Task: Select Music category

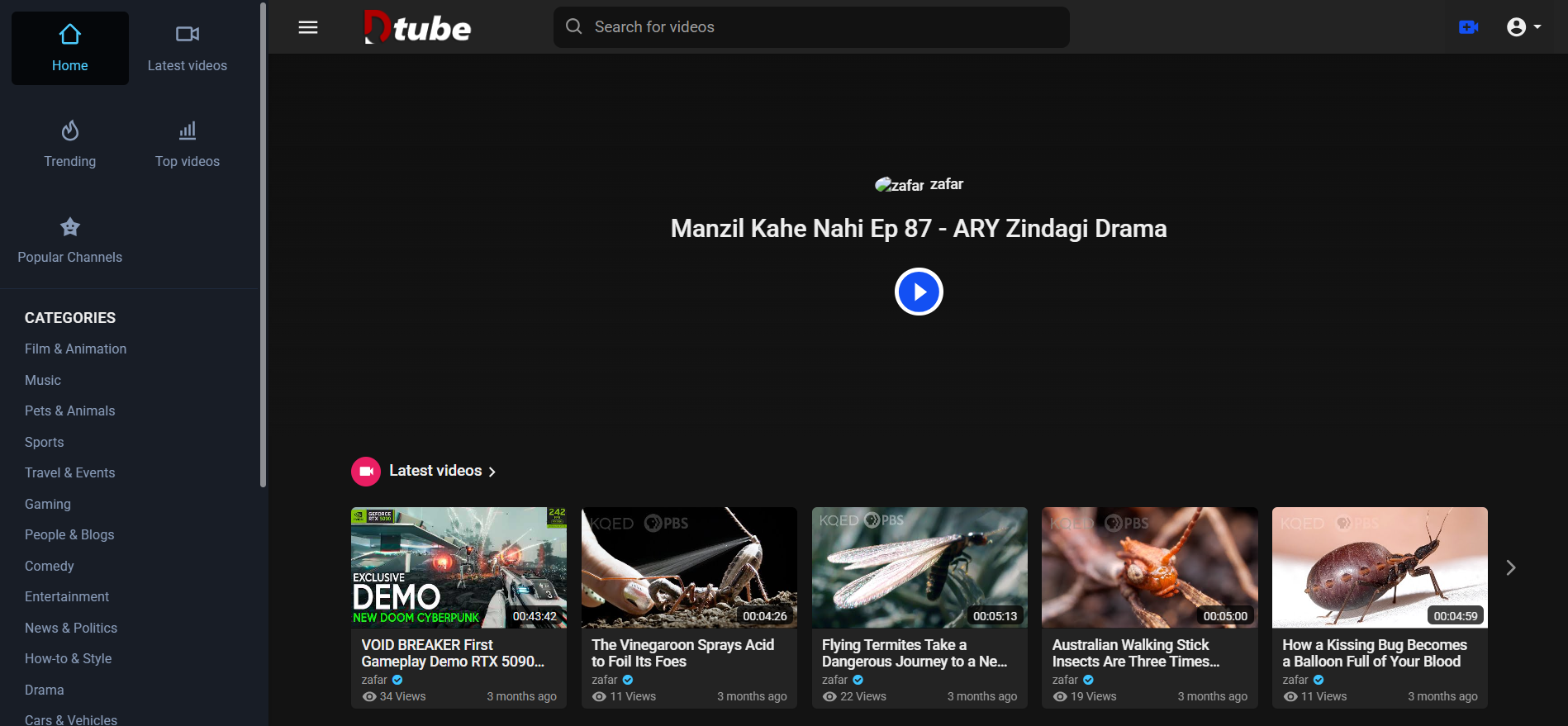Action: pyautogui.click(x=43, y=380)
